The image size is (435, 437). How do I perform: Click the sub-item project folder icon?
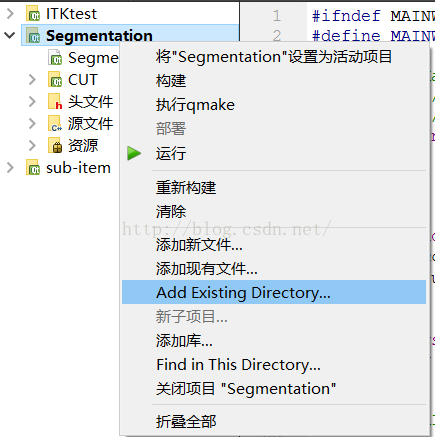click(33, 167)
